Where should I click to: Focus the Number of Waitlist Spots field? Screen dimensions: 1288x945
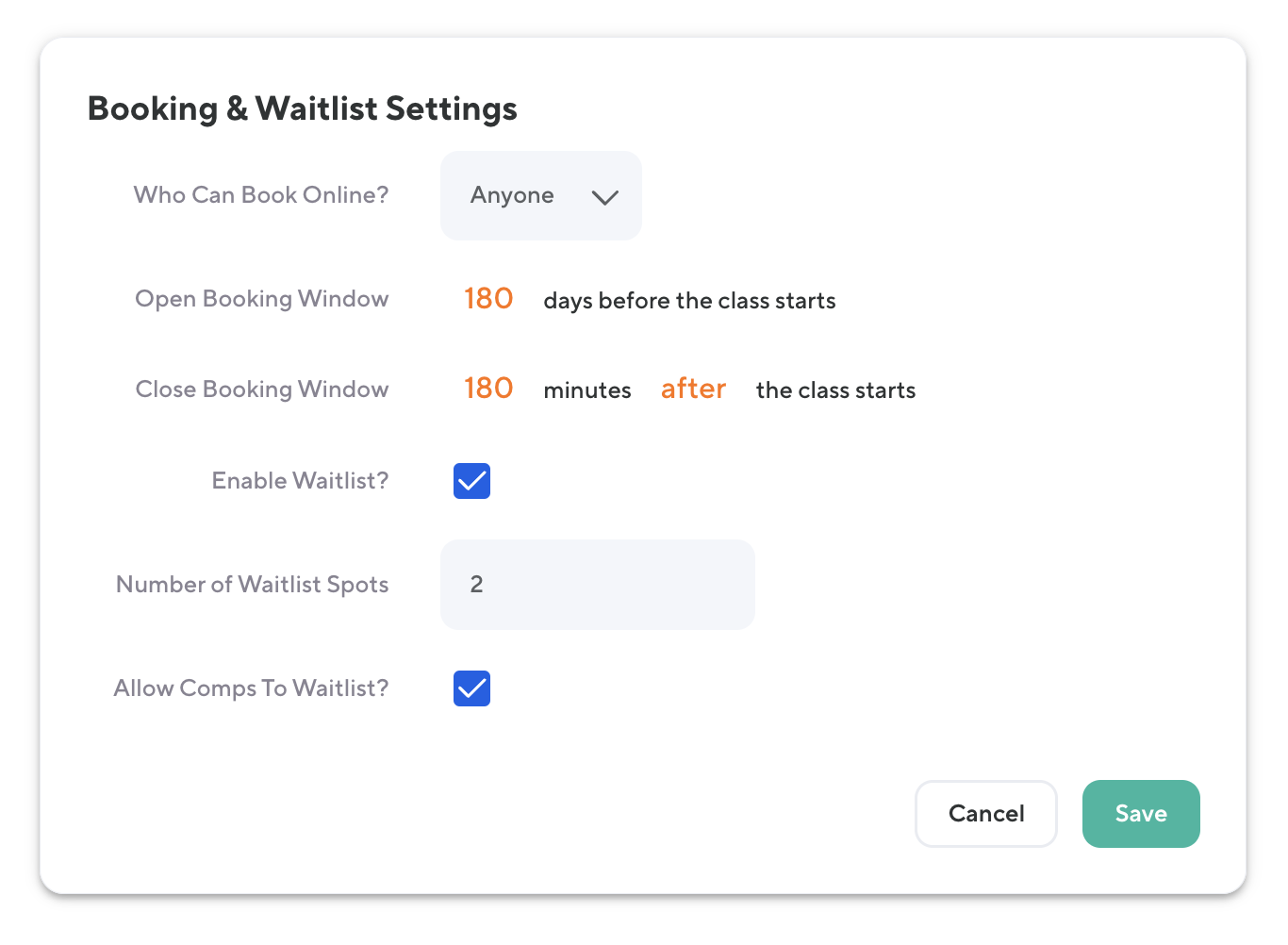pyautogui.click(x=597, y=585)
